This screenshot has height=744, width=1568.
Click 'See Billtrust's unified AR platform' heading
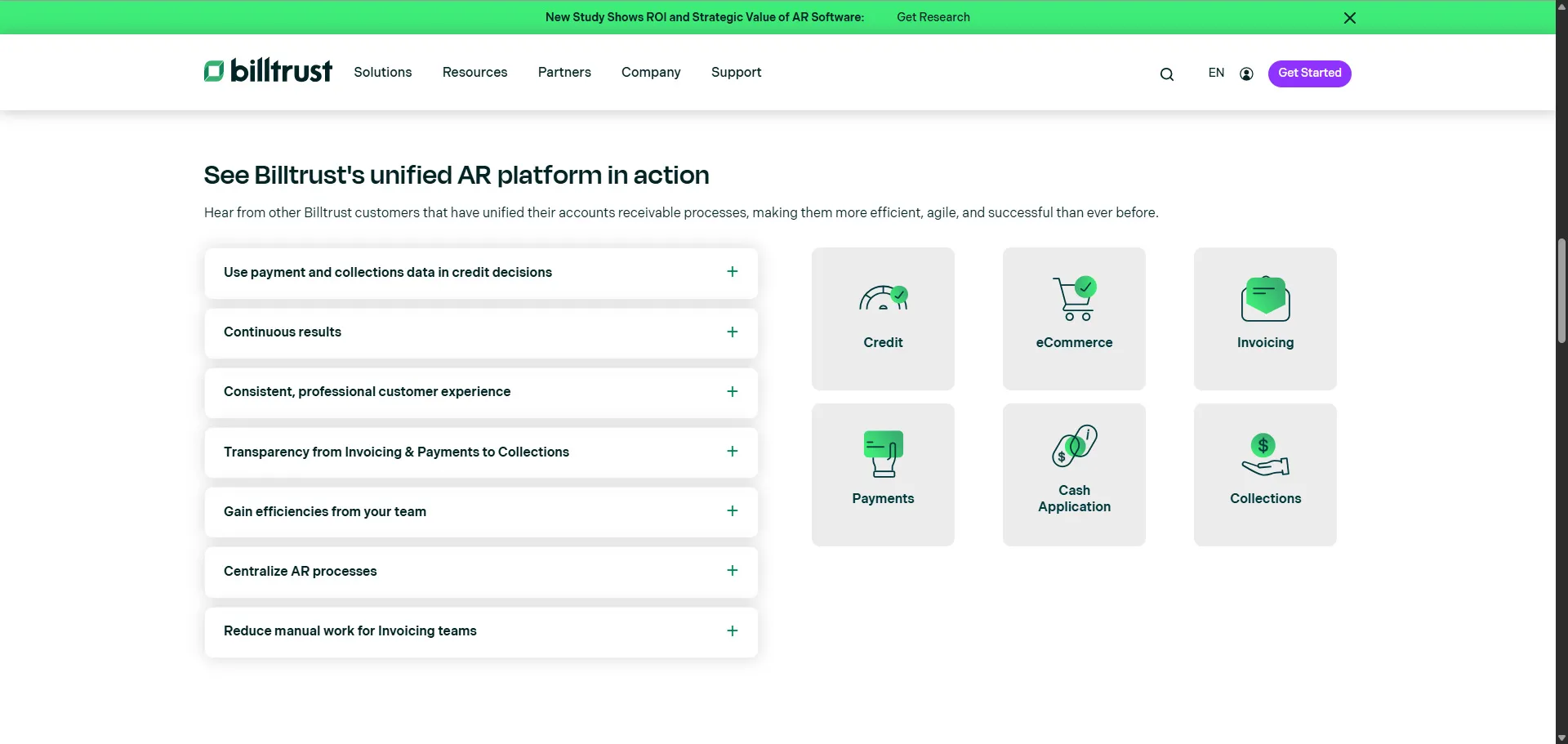(457, 175)
